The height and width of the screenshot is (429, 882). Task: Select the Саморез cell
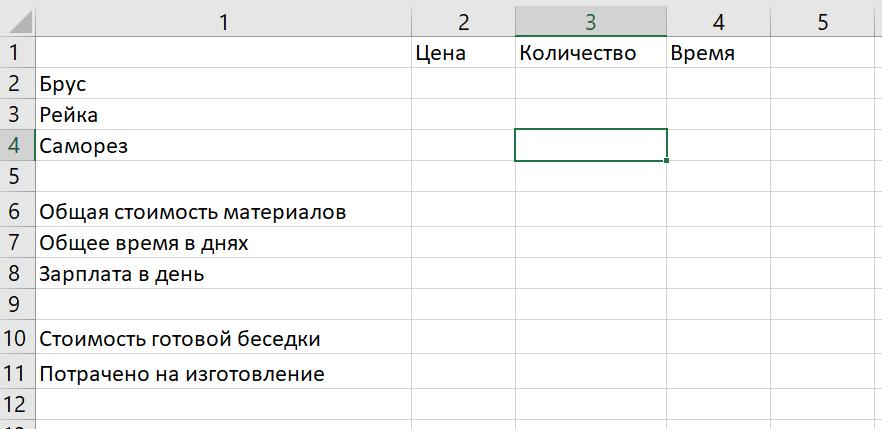(223, 146)
